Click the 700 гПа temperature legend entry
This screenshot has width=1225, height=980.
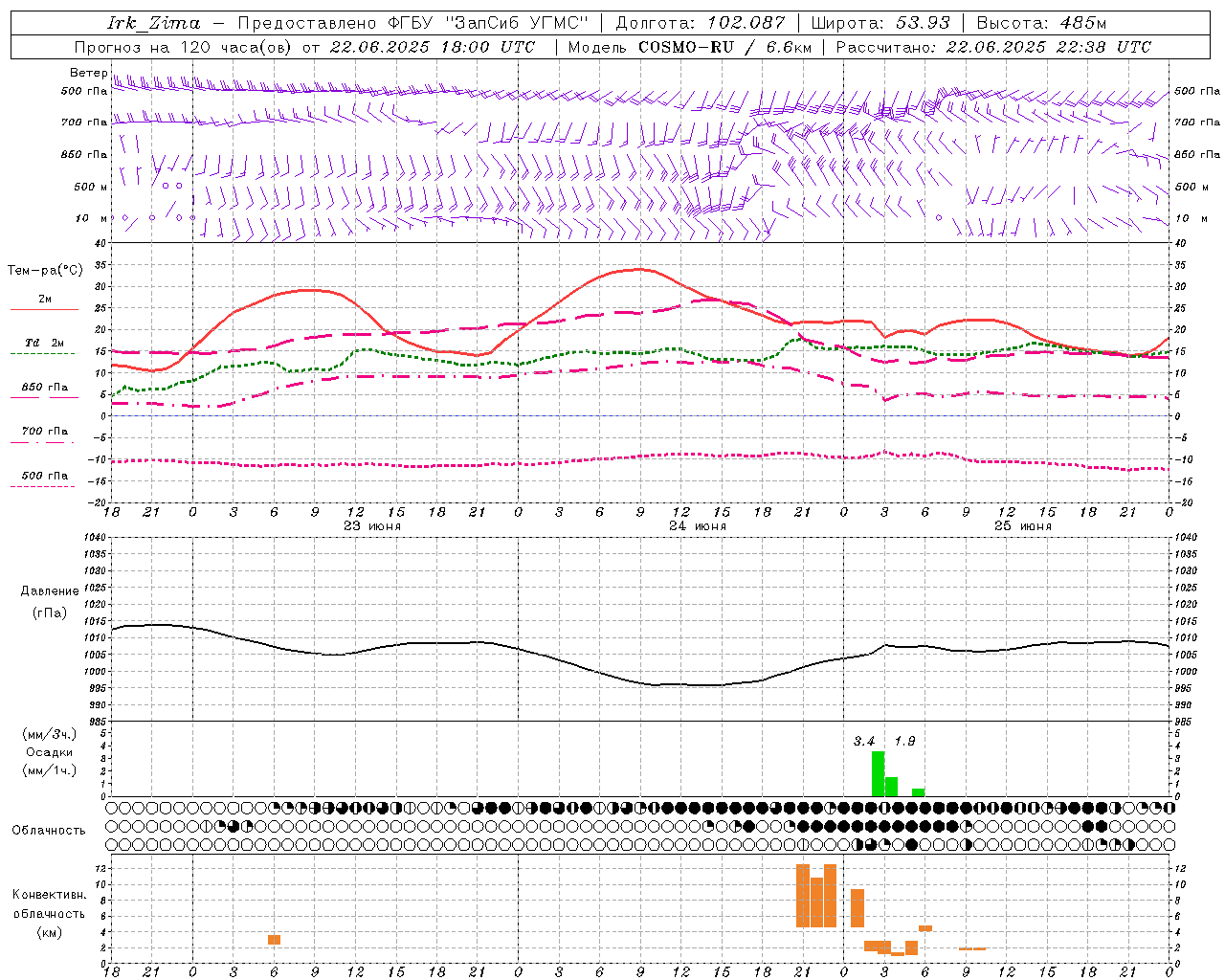45,432
